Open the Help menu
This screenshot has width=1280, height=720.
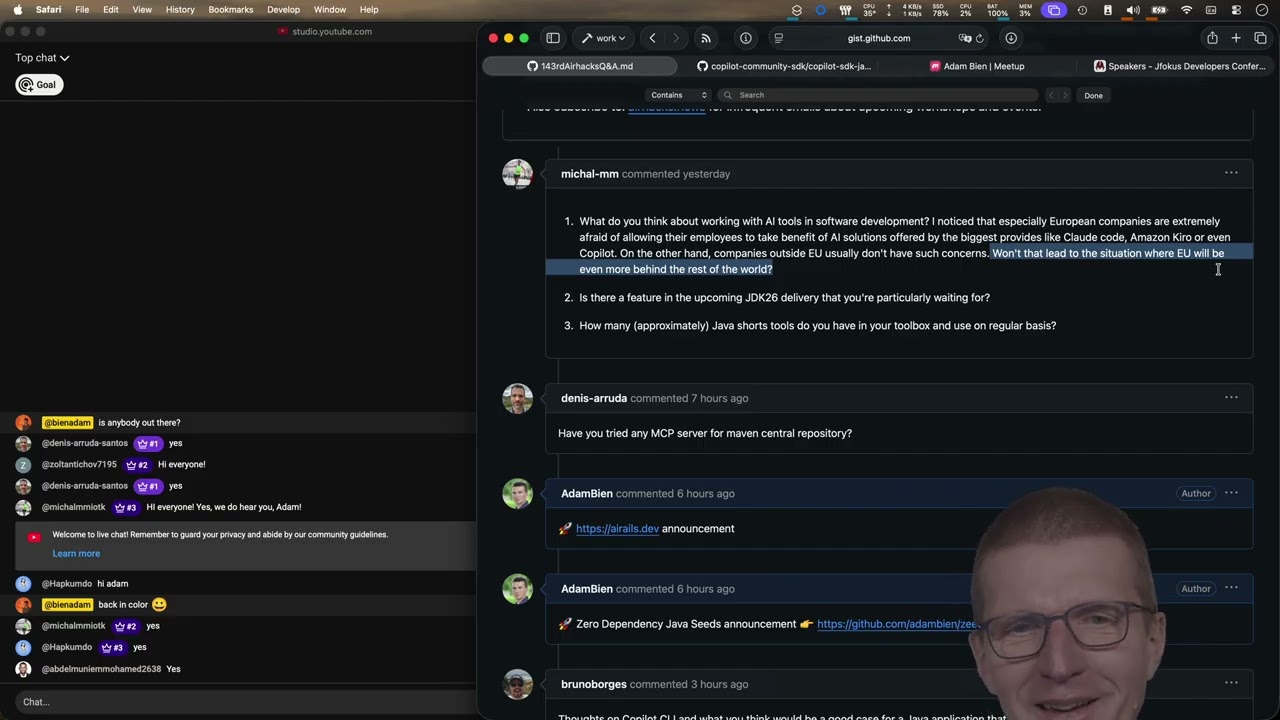point(369,9)
